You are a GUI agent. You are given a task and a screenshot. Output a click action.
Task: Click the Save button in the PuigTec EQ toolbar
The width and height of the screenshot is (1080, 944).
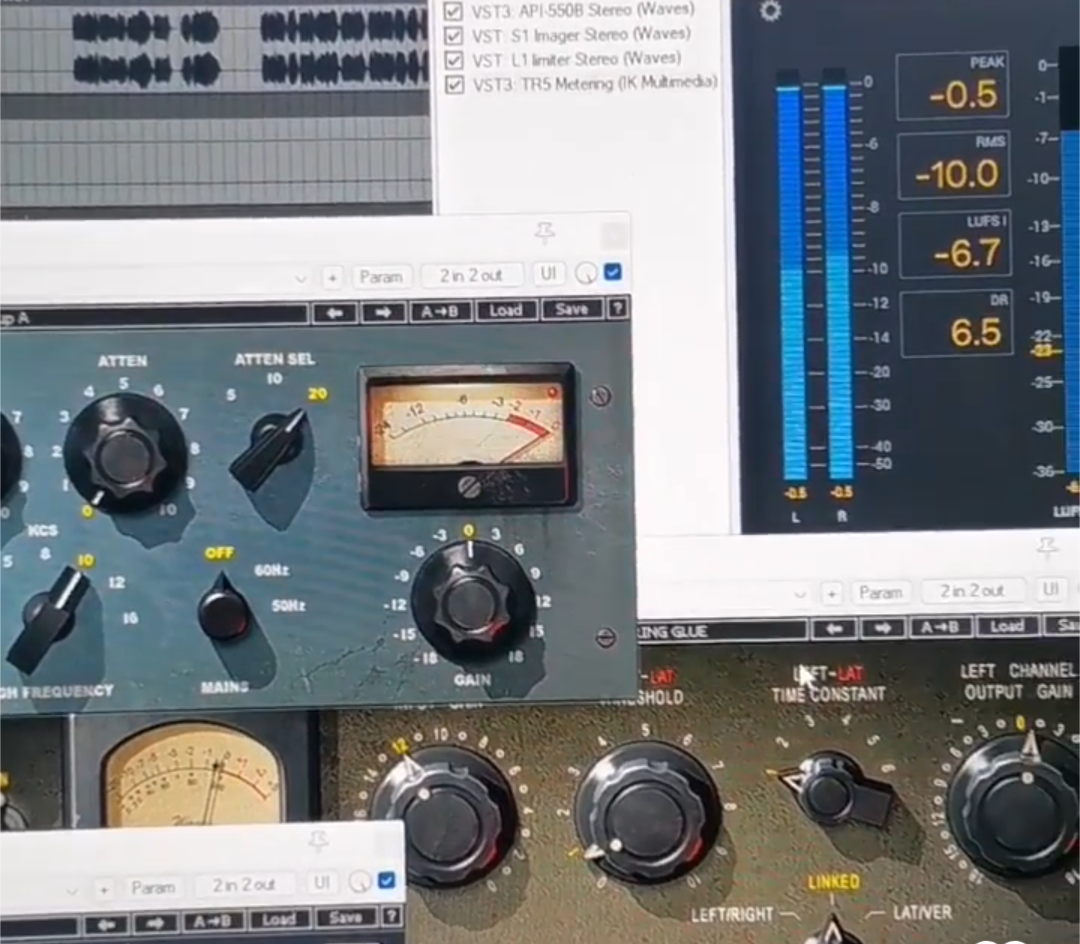pyautogui.click(x=571, y=310)
